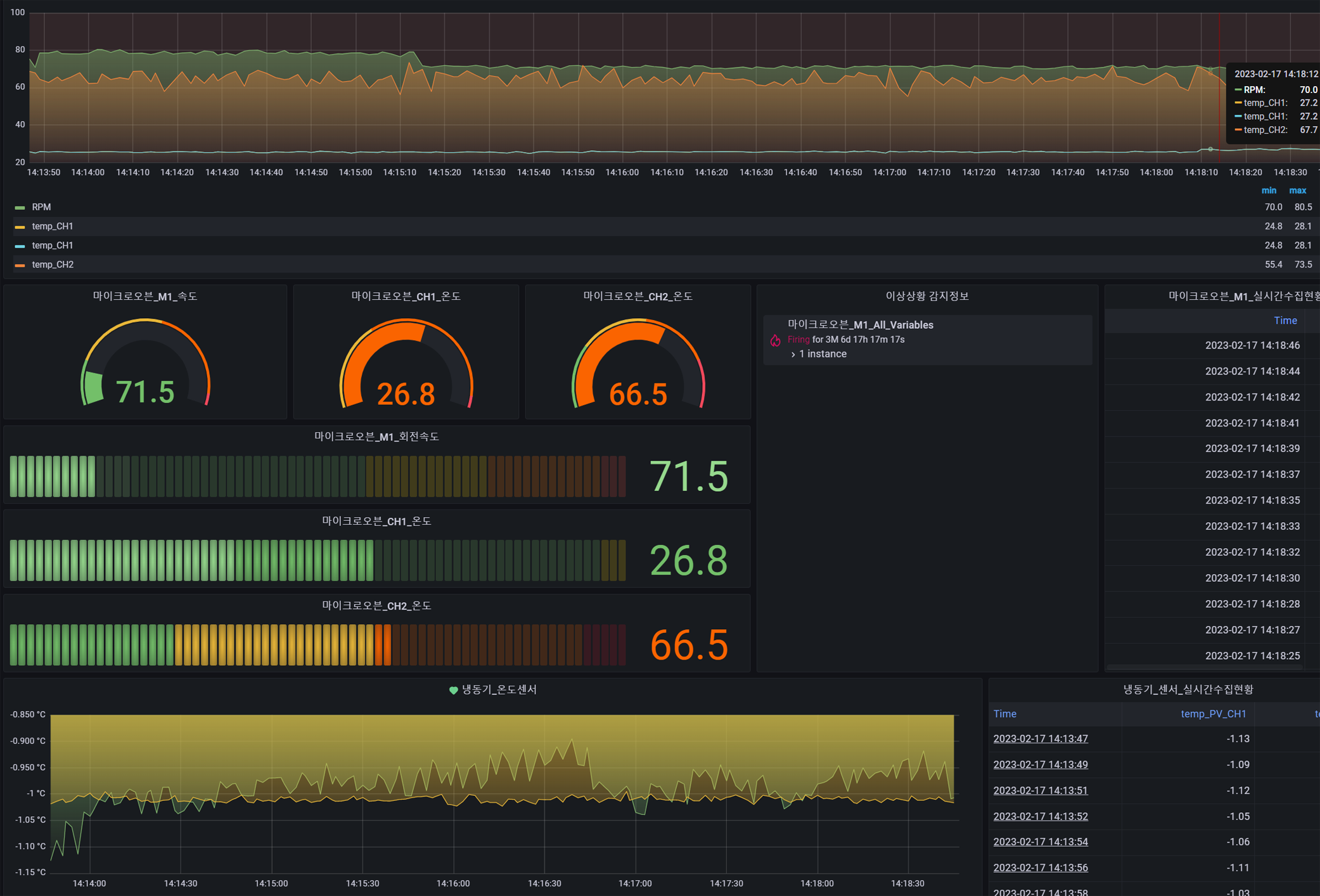Click the 마이크로오븐_M1_All_Variables alert rule name
The image size is (1320, 896).
(860, 325)
